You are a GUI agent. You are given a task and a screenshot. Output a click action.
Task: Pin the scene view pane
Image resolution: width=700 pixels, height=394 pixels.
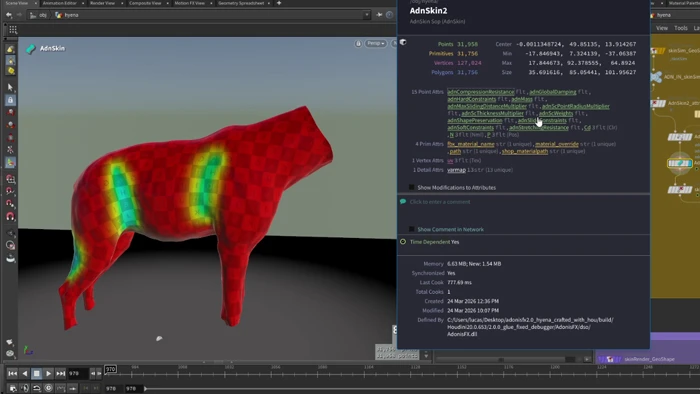click(379, 15)
